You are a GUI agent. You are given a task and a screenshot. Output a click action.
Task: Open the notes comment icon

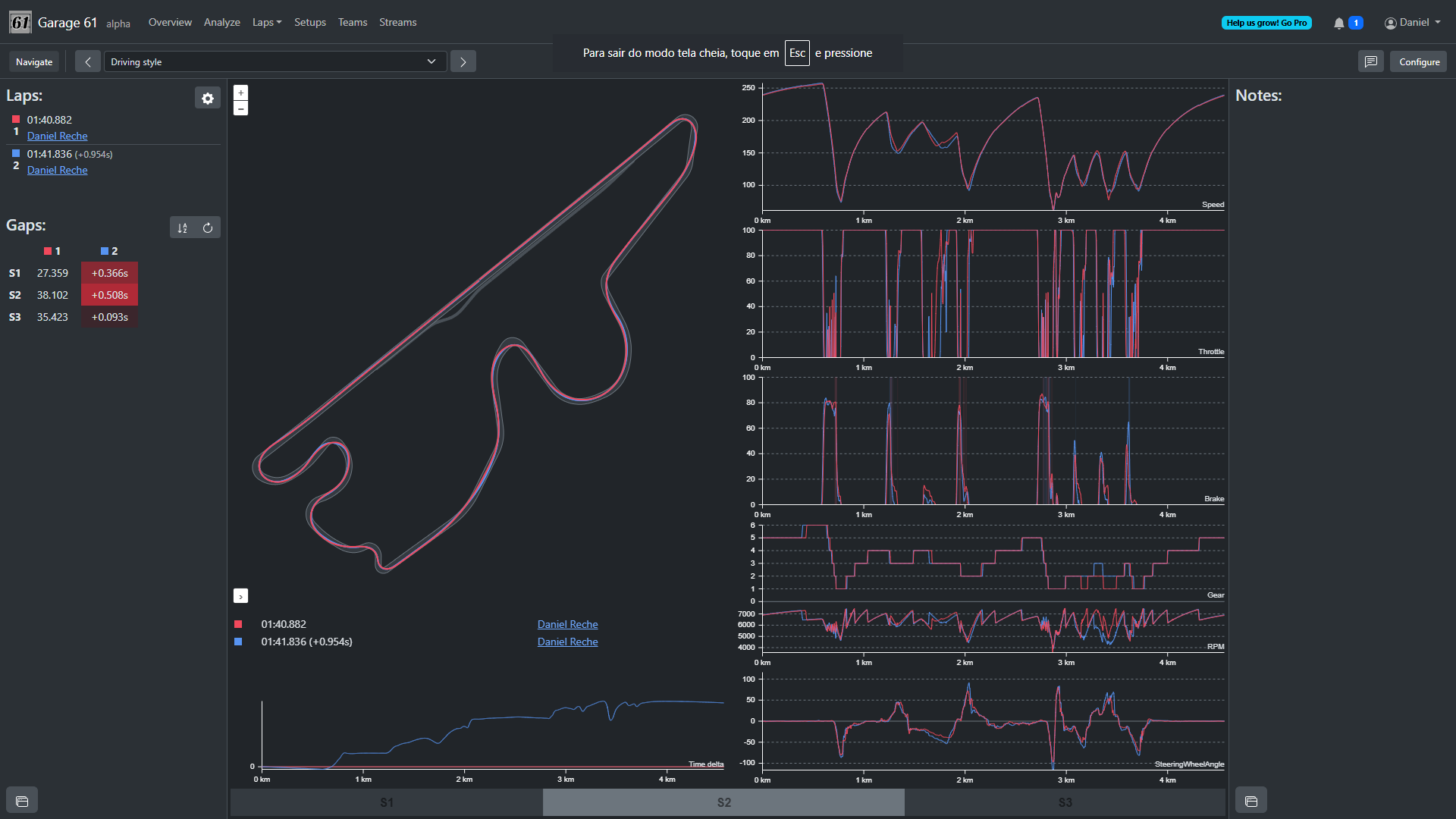tap(1370, 61)
